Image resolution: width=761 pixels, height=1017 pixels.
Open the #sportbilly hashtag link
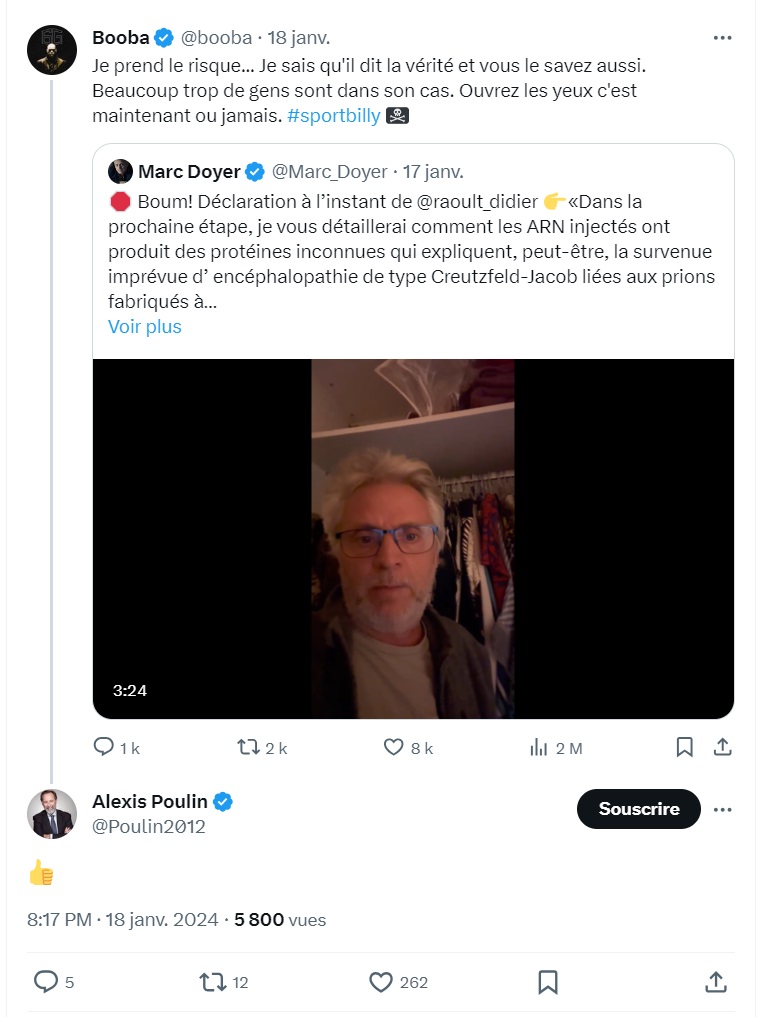tap(334, 116)
